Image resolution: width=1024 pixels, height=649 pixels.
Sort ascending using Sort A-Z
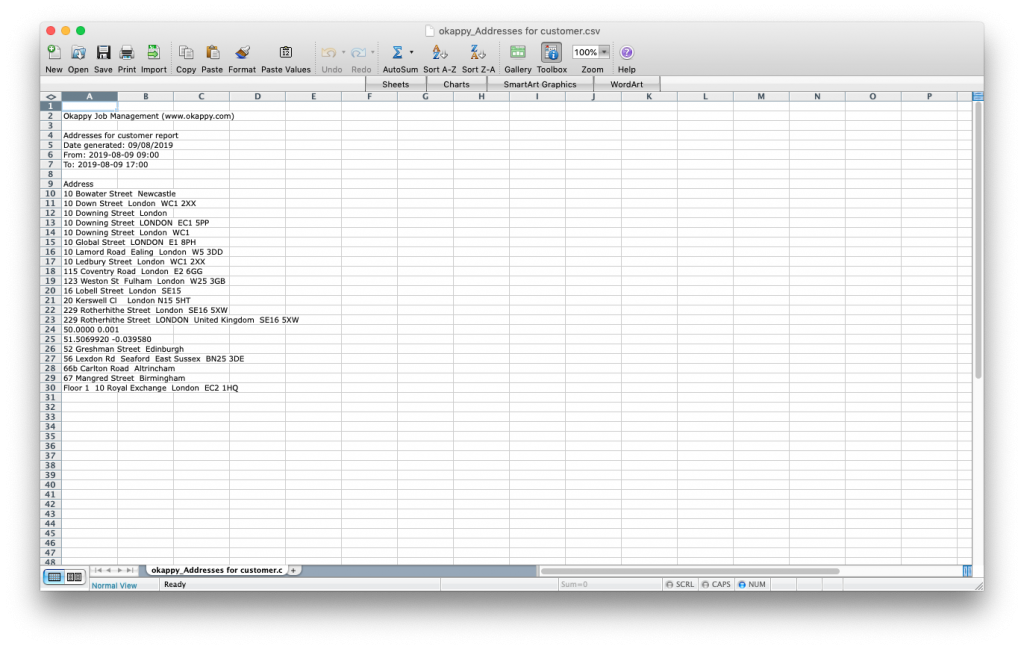tap(440, 53)
